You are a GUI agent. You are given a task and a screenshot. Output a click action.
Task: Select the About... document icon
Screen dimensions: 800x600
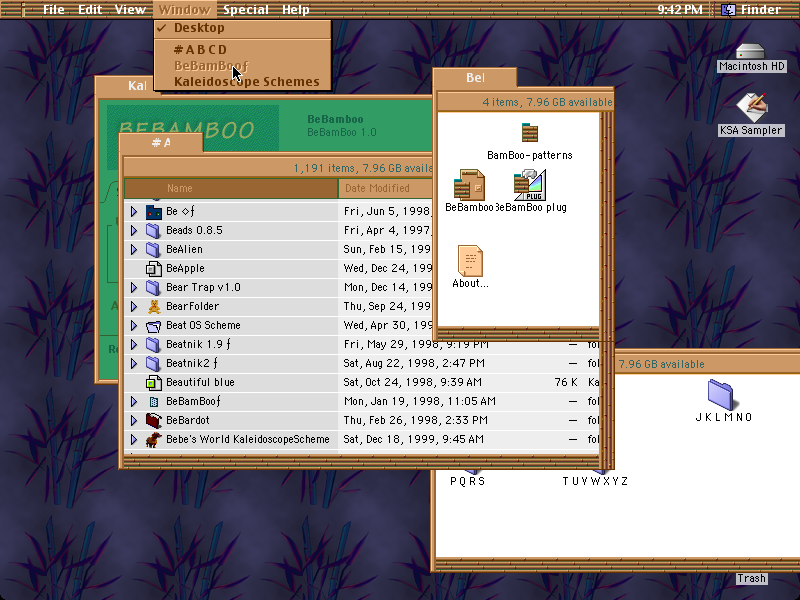click(x=470, y=260)
